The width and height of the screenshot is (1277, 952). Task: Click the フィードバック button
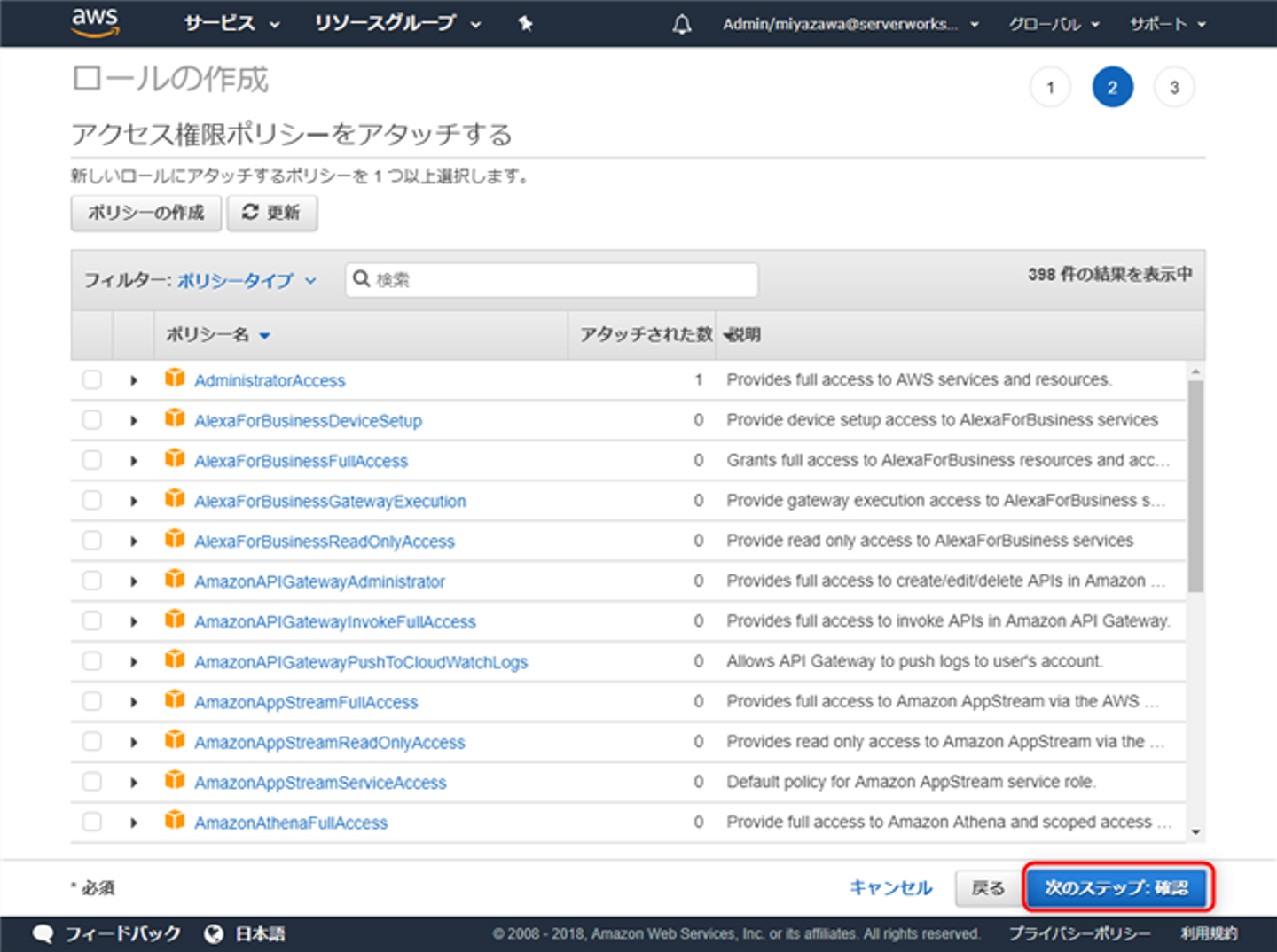[x=106, y=933]
